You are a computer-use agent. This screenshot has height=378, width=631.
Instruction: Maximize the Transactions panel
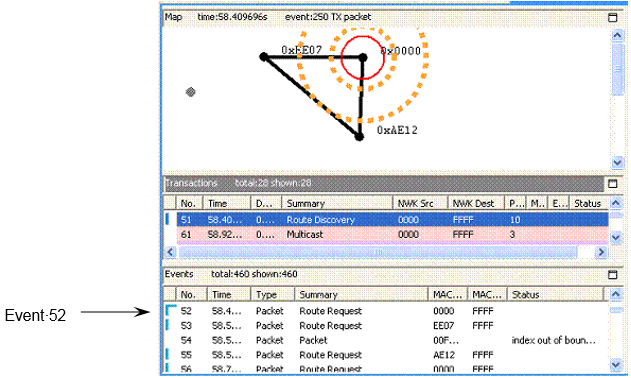point(612,184)
